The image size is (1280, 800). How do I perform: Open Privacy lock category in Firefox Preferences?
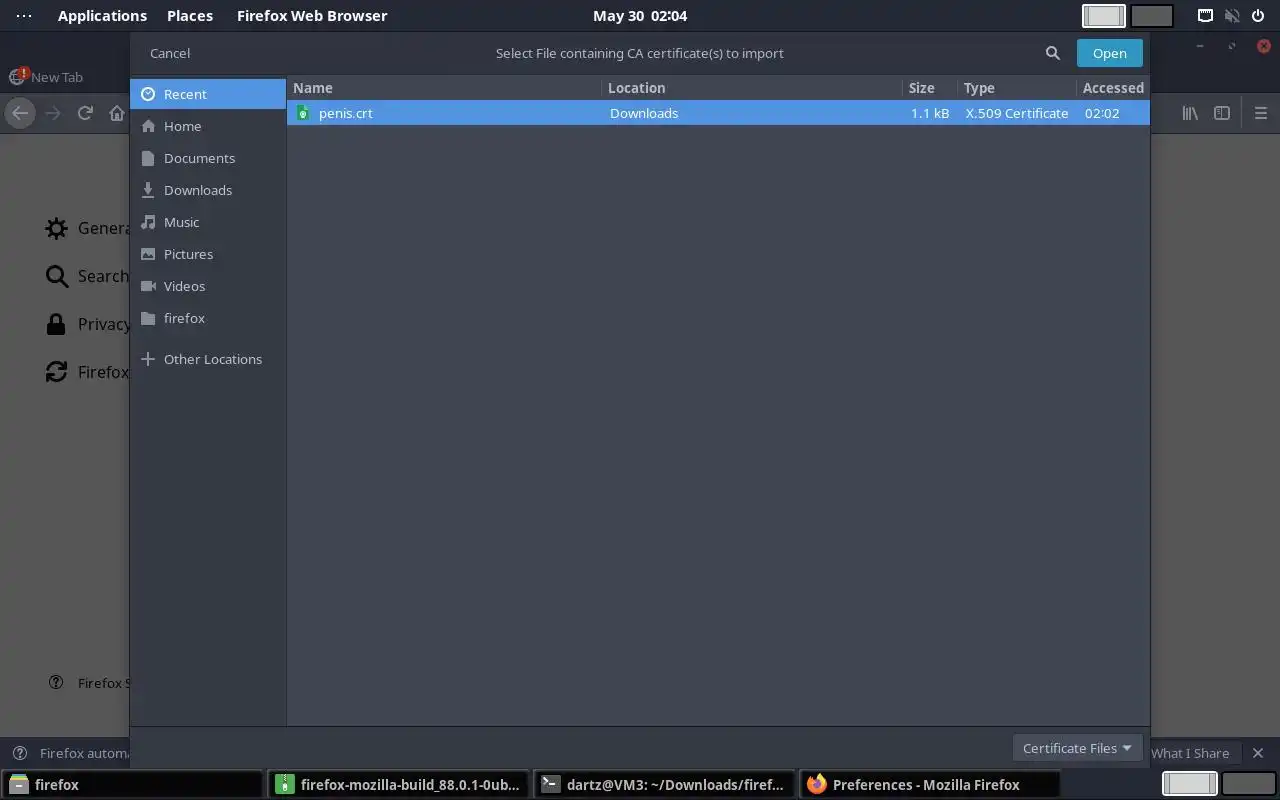click(x=57, y=324)
